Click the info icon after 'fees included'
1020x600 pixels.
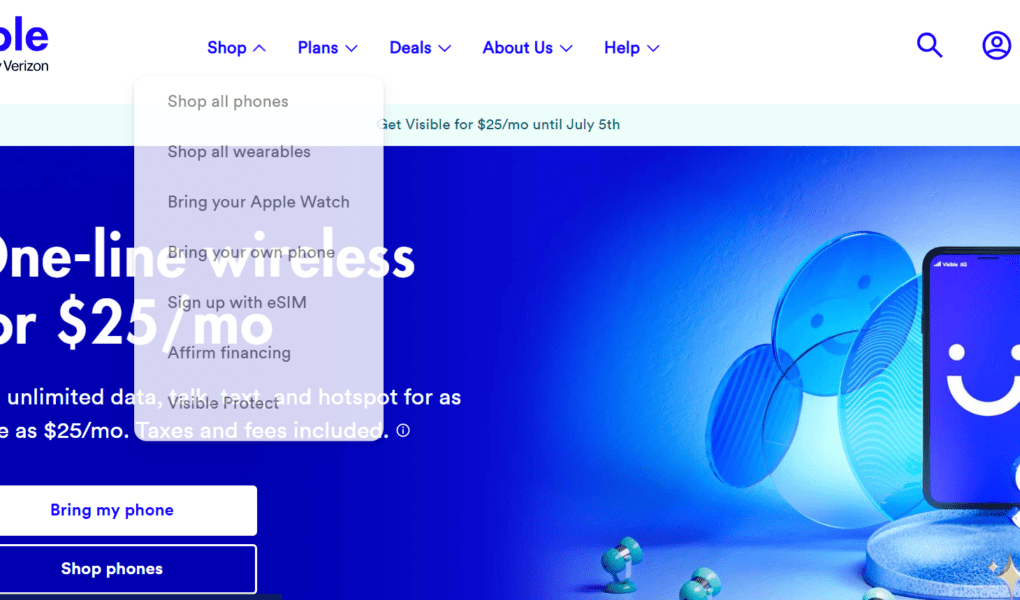coord(403,430)
